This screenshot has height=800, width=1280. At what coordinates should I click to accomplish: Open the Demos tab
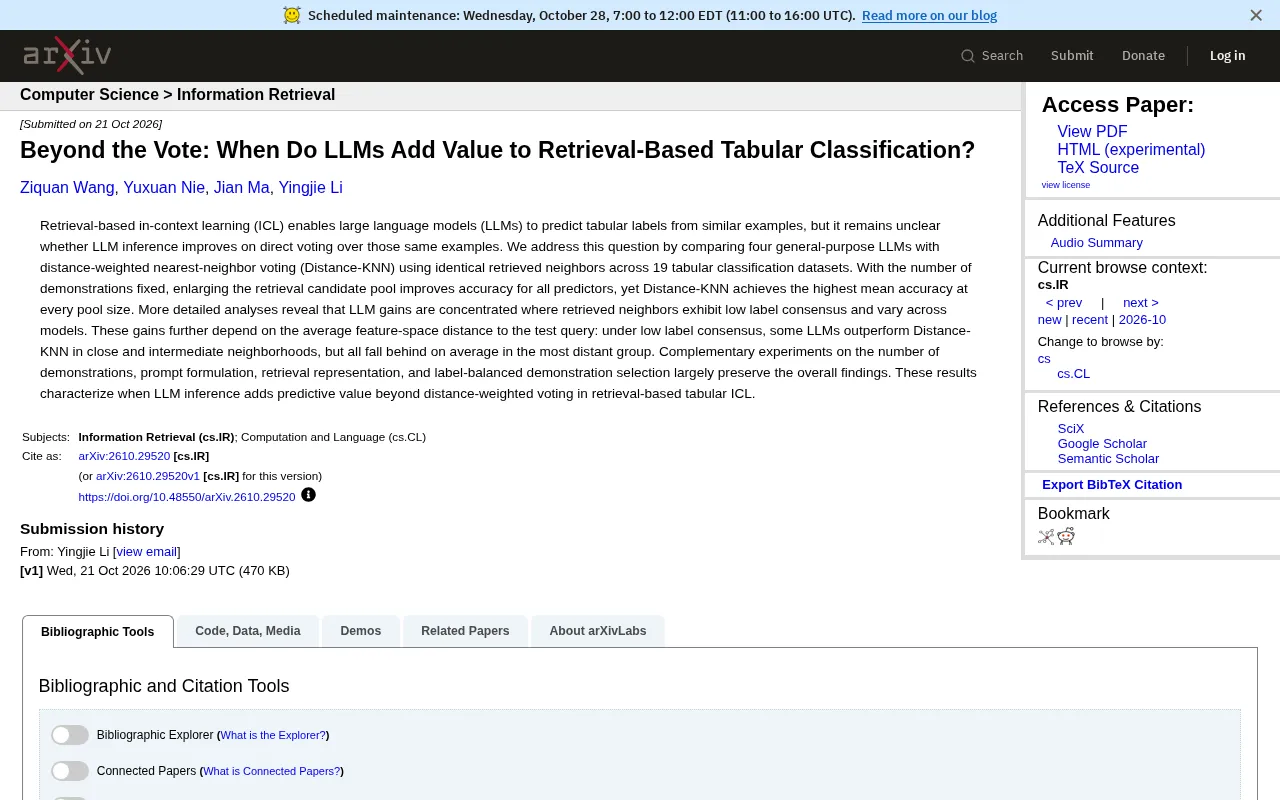(x=361, y=631)
